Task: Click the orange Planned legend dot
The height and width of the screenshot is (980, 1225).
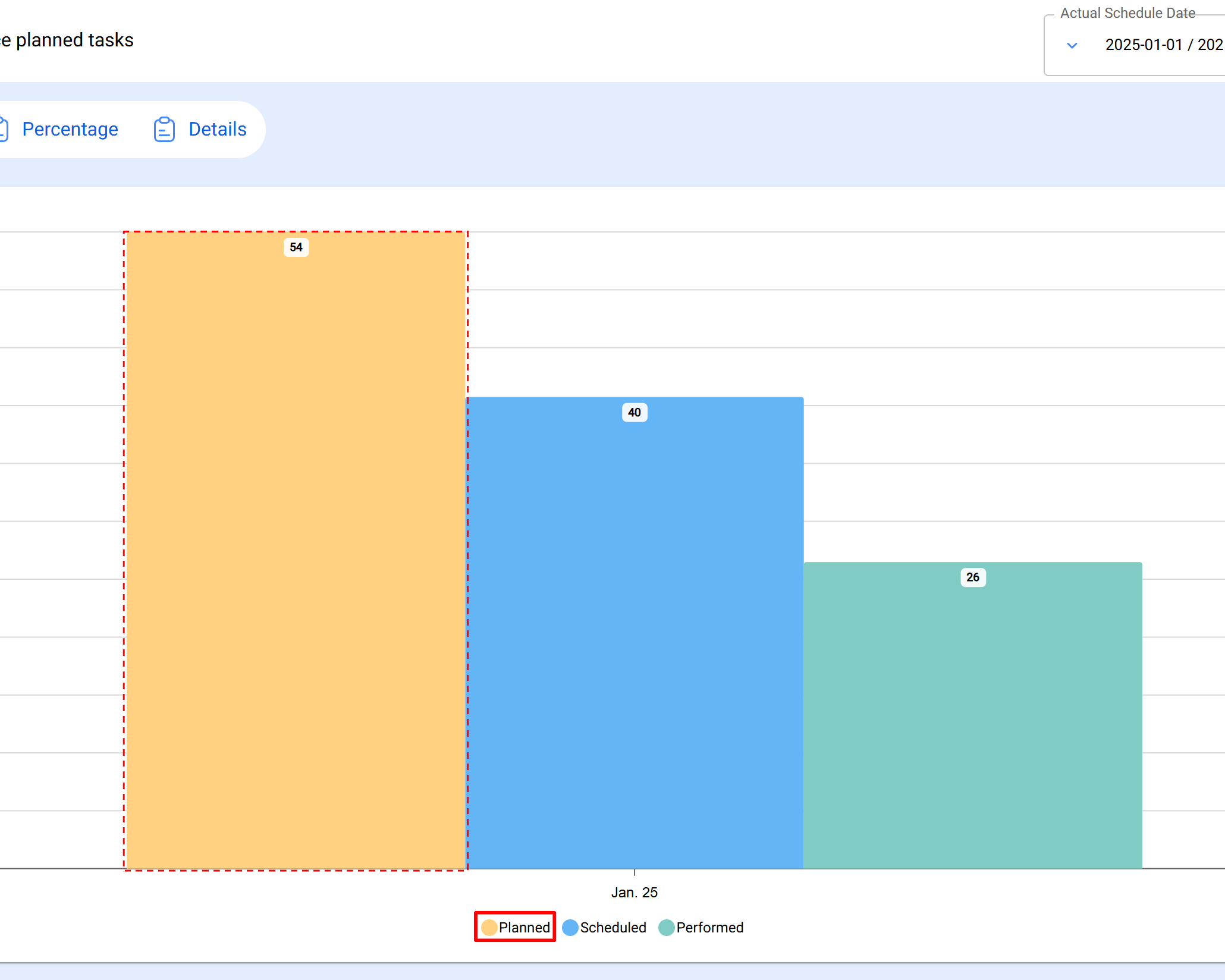Action: 489,928
